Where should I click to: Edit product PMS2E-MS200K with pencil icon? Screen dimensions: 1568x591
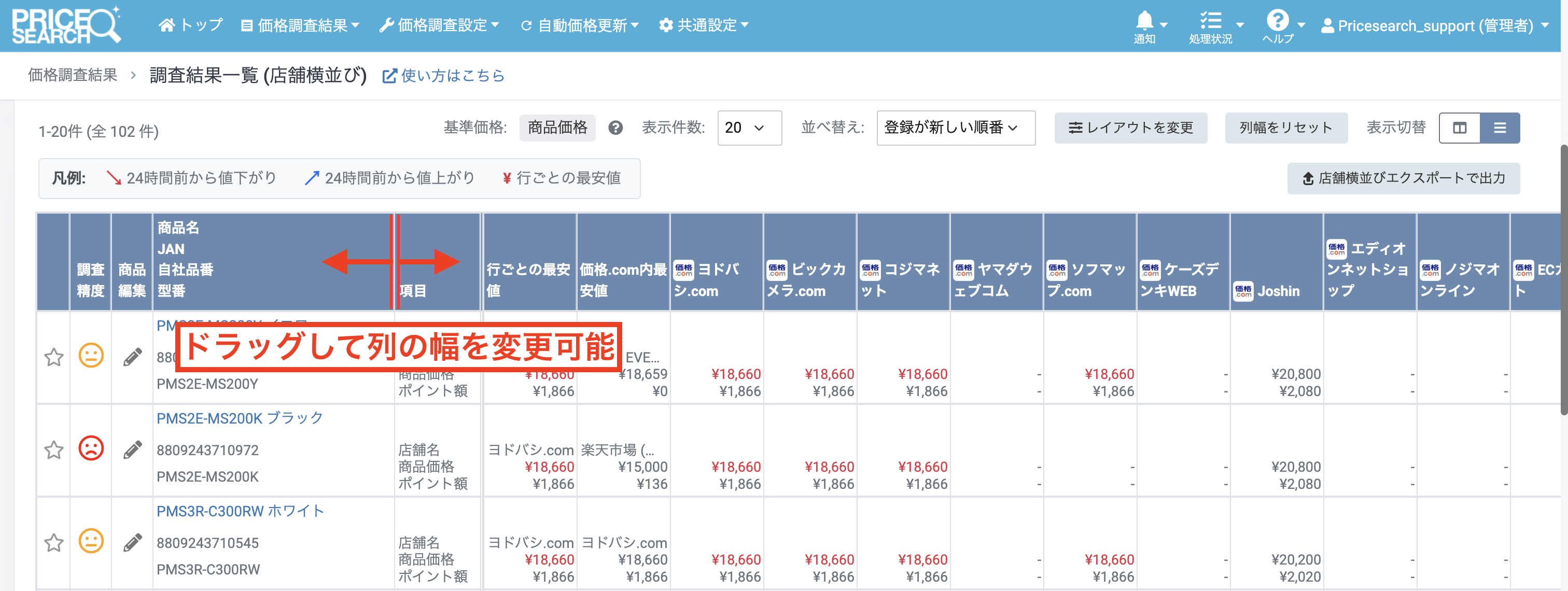(132, 450)
